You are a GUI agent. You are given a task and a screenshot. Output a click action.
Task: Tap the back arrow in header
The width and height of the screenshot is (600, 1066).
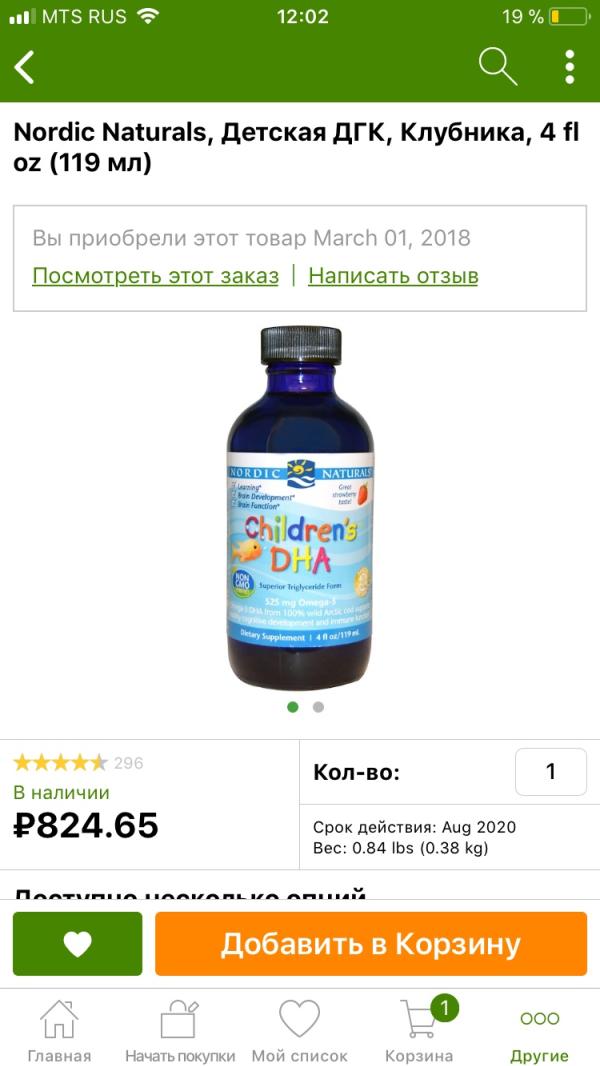click(x=24, y=67)
